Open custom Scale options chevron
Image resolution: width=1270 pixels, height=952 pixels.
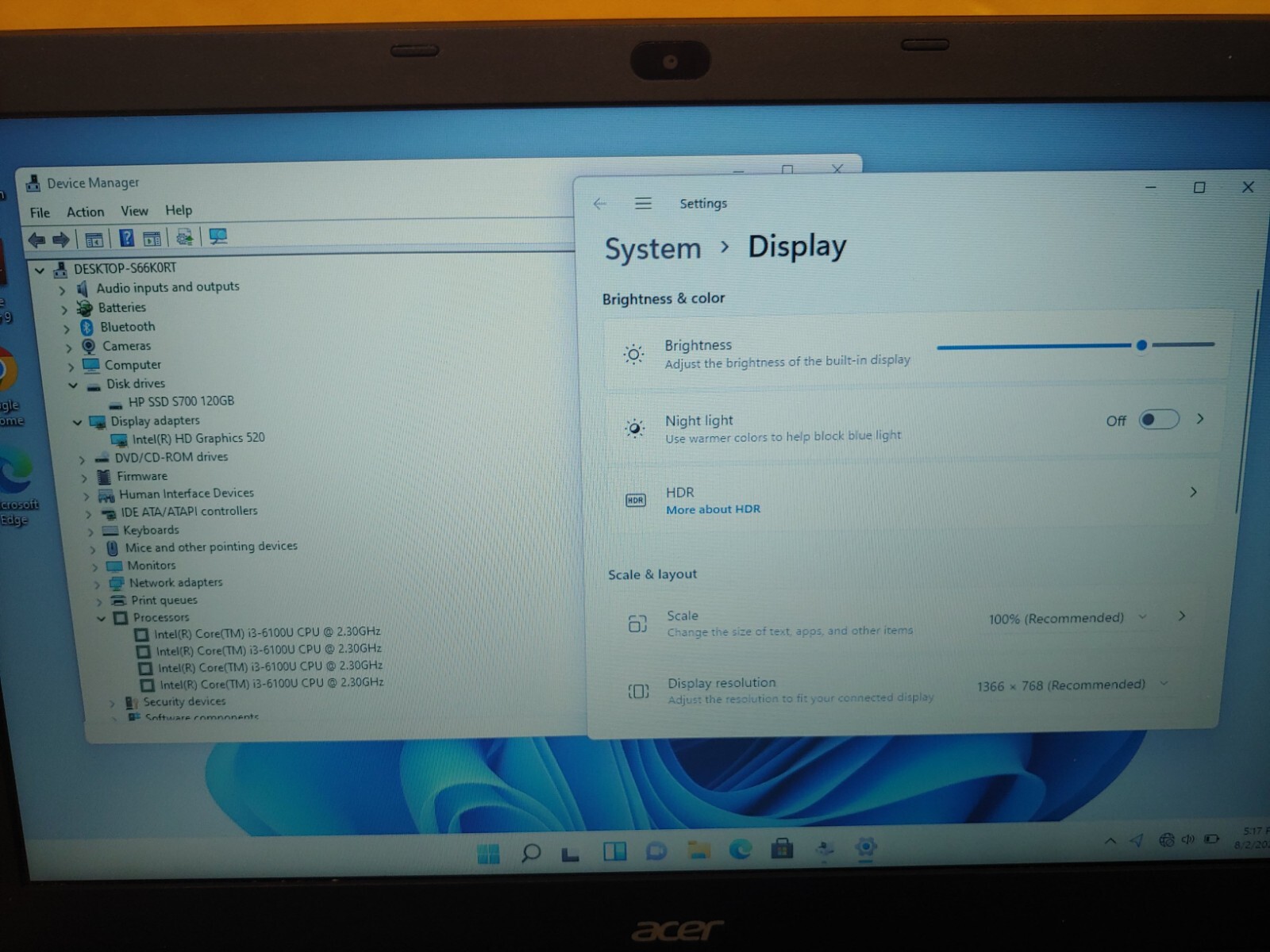(x=1182, y=616)
